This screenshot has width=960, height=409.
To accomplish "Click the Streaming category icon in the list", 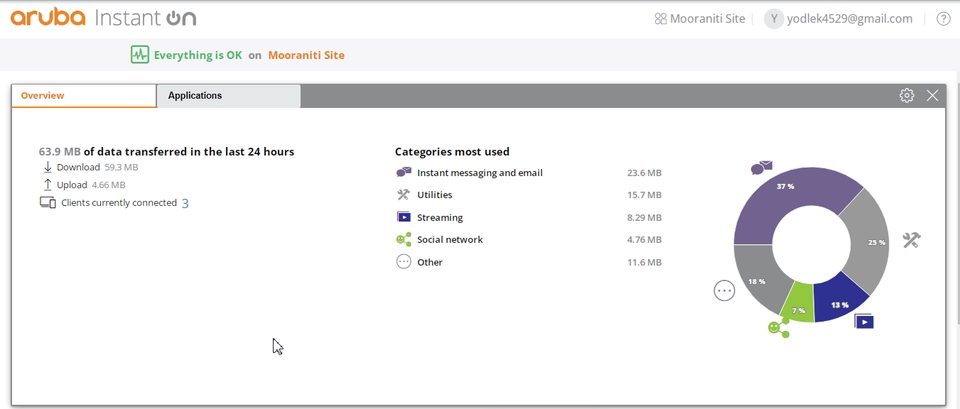I will (x=404, y=217).
